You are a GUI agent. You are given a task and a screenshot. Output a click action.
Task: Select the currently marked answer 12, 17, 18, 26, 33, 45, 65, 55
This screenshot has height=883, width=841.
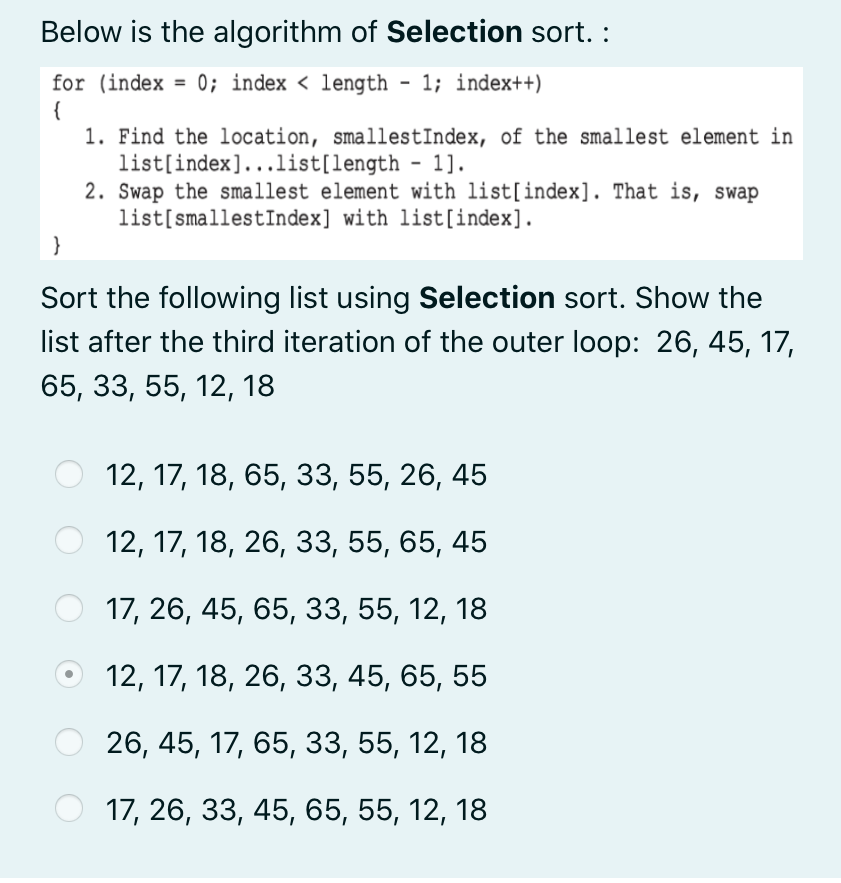[x=293, y=675]
